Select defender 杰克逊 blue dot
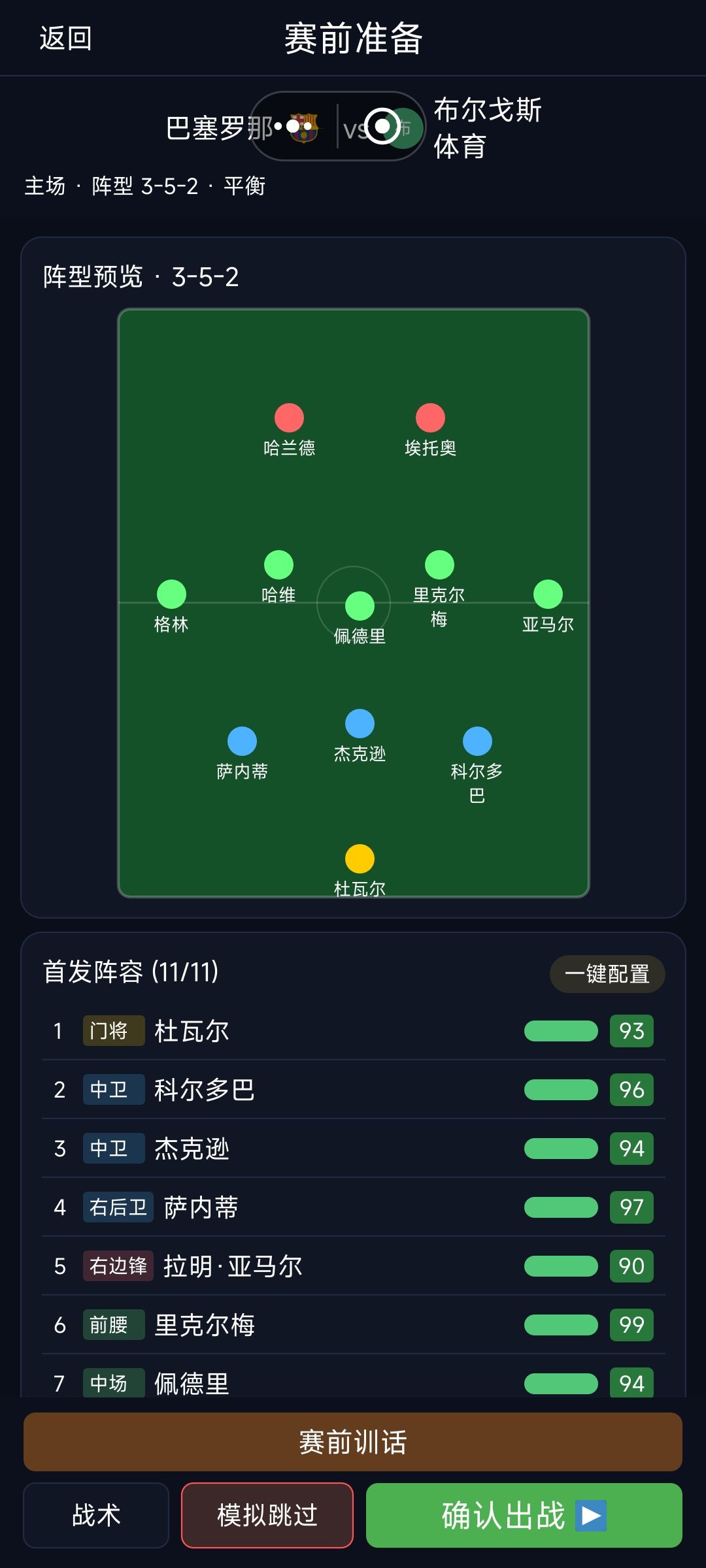 click(360, 723)
